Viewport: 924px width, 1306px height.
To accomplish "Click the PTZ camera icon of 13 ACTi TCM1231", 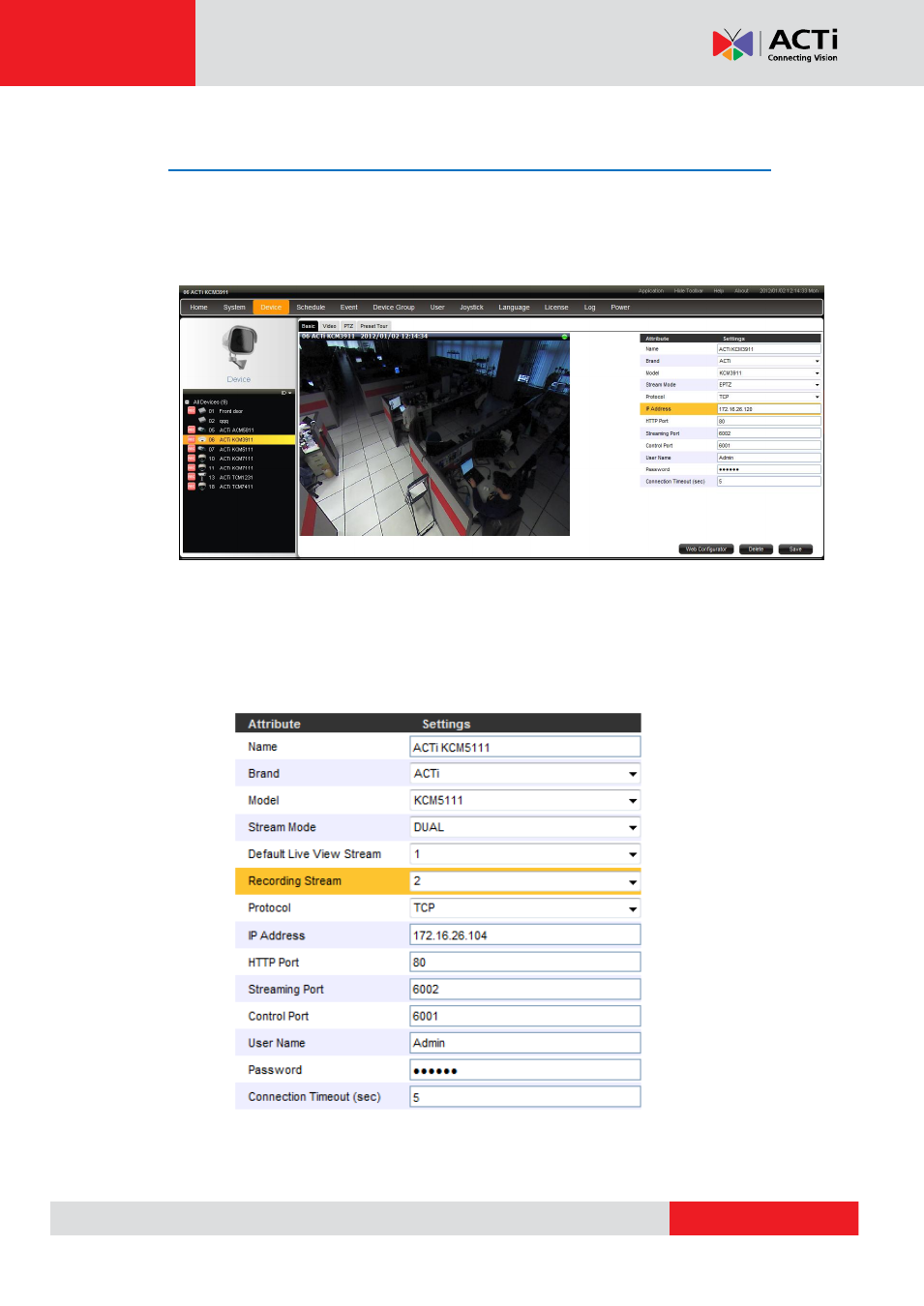I will 201,477.
